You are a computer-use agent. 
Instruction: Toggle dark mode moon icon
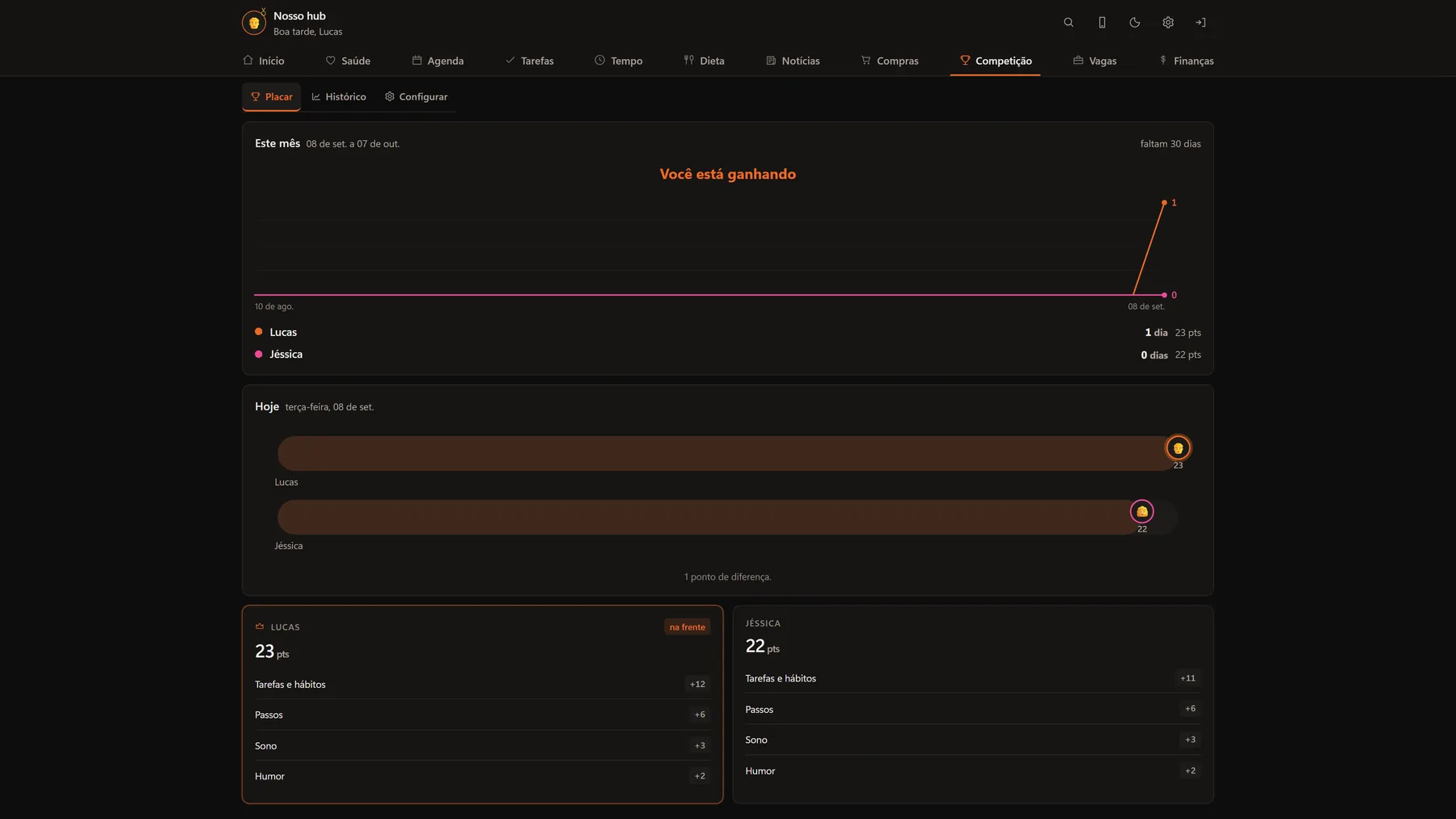click(1135, 23)
